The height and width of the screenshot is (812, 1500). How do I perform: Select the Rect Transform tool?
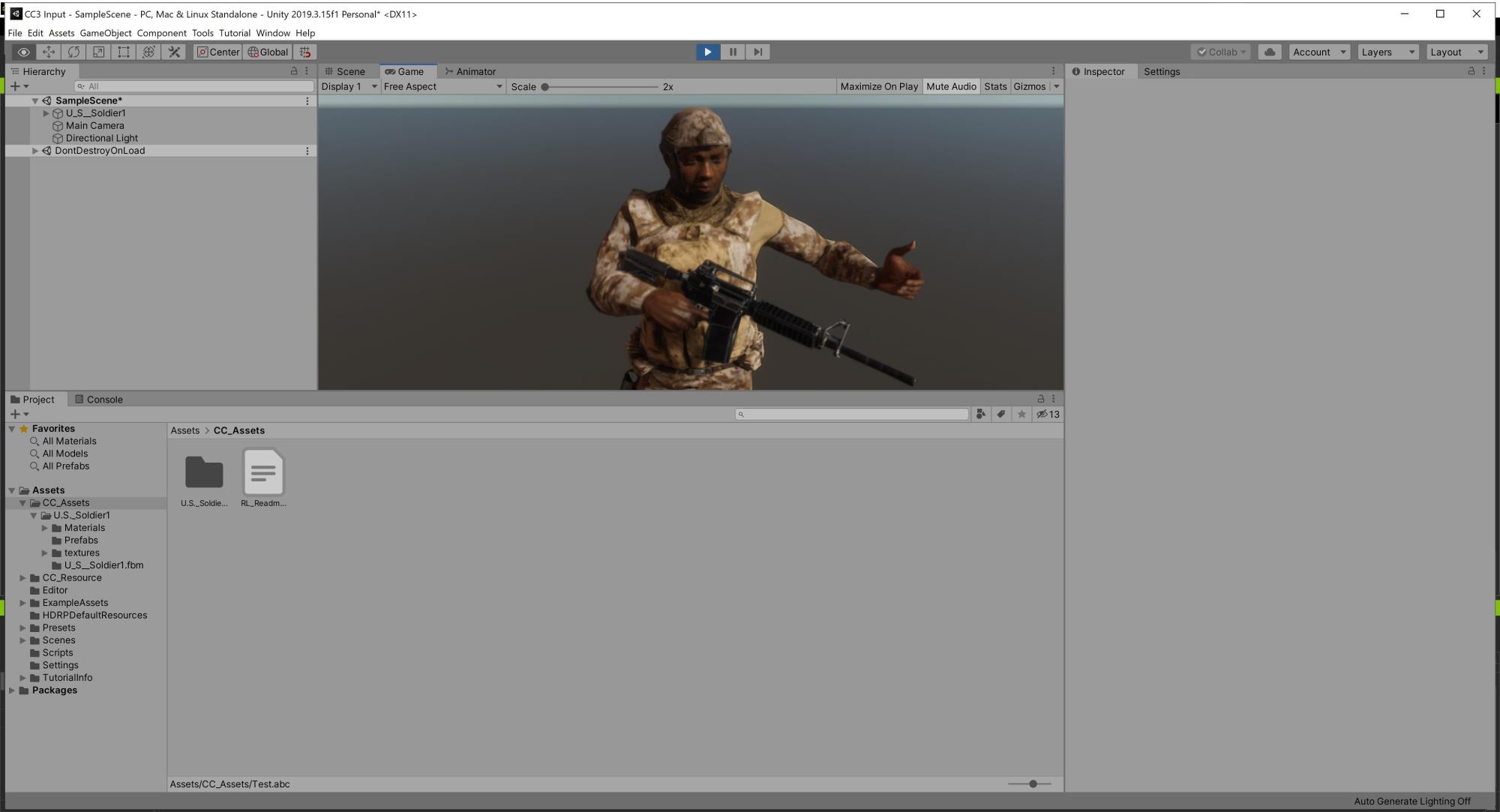[124, 52]
